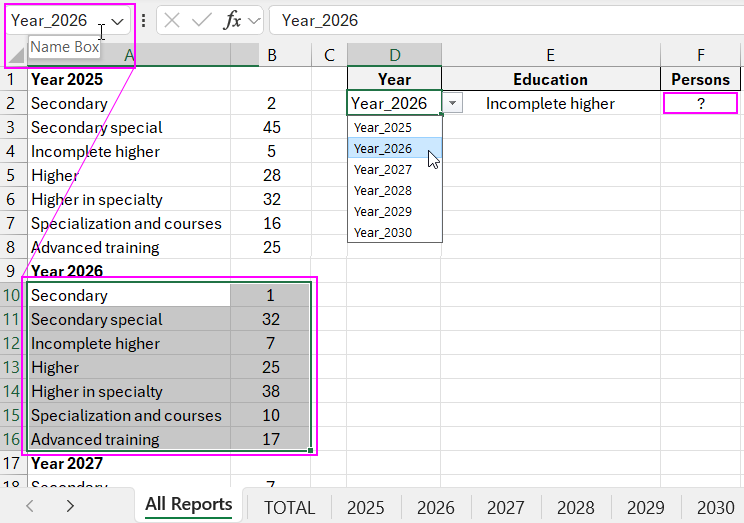The height and width of the screenshot is (523, 744).
Task: Open the 2025 sheet tab
Action: click(366, 508)
